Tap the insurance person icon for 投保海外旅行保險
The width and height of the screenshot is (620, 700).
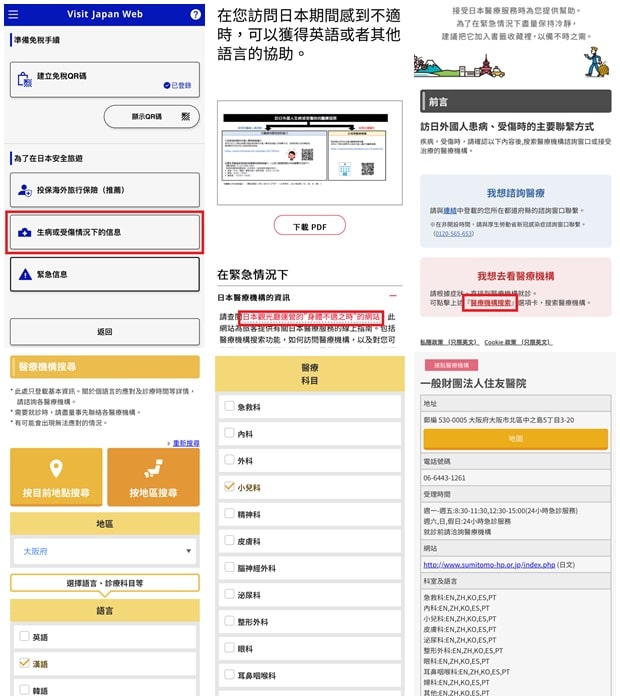click(25, 190)
